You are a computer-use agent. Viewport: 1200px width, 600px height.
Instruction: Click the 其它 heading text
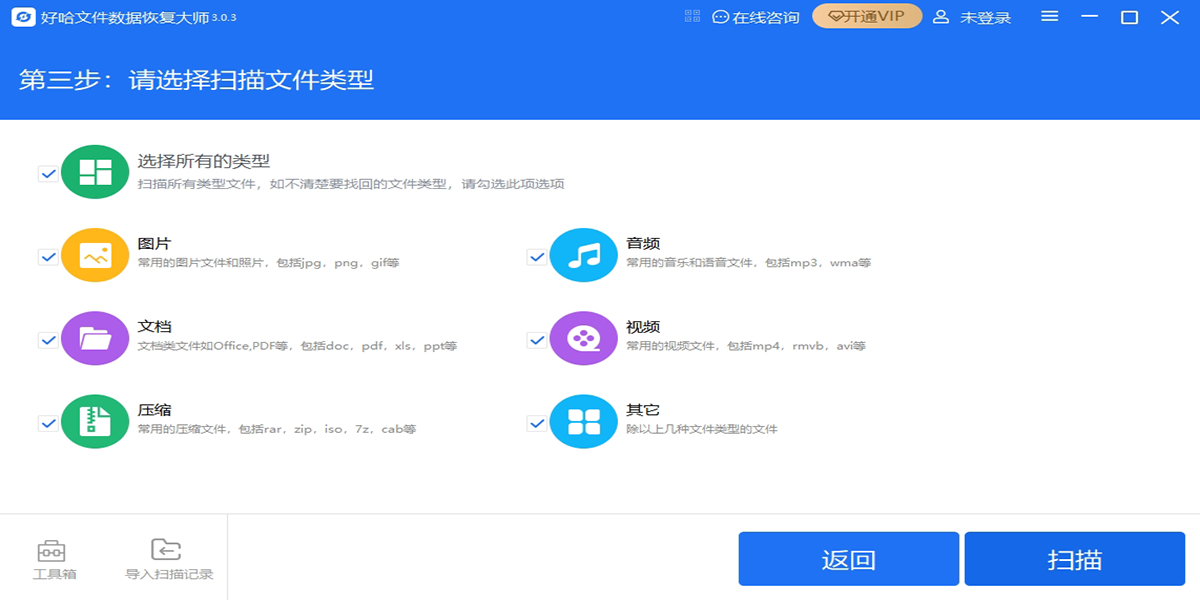coord(643,410)
